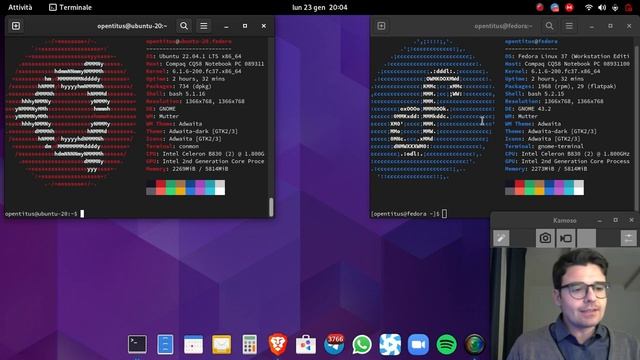Click blank third Kamoso mode button
The height and width of the screenshot is (360, 640).
coord(587,238)
